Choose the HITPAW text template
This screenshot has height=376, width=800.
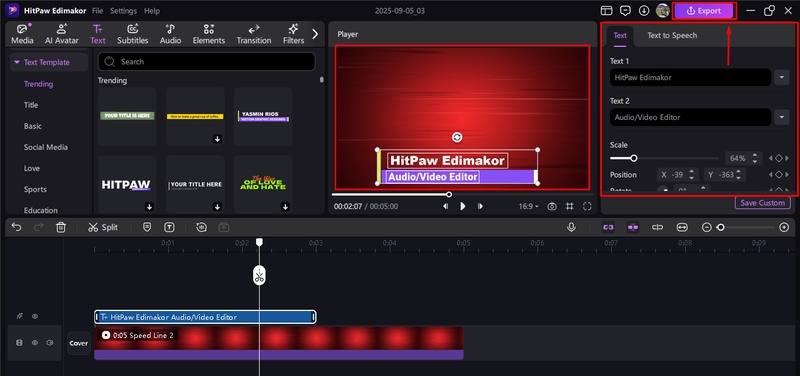coord(127,185)
